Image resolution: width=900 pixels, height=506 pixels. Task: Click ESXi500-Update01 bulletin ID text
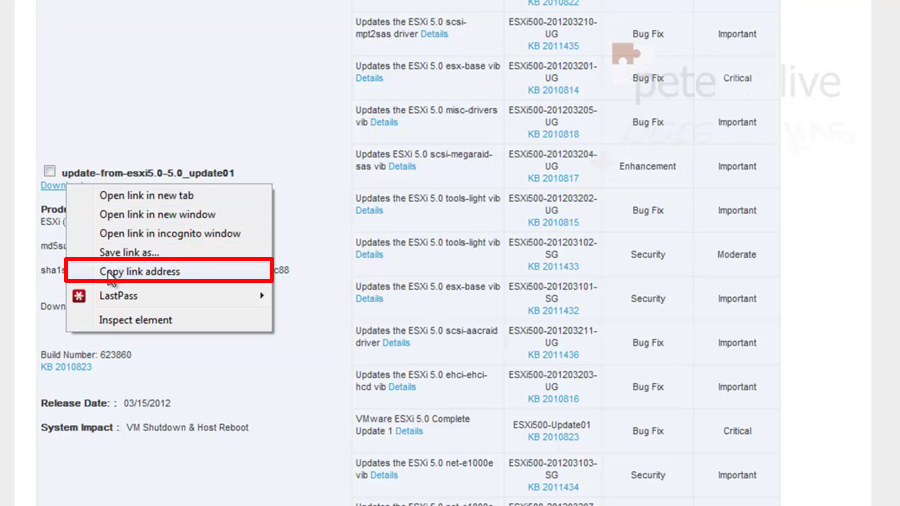552,425
